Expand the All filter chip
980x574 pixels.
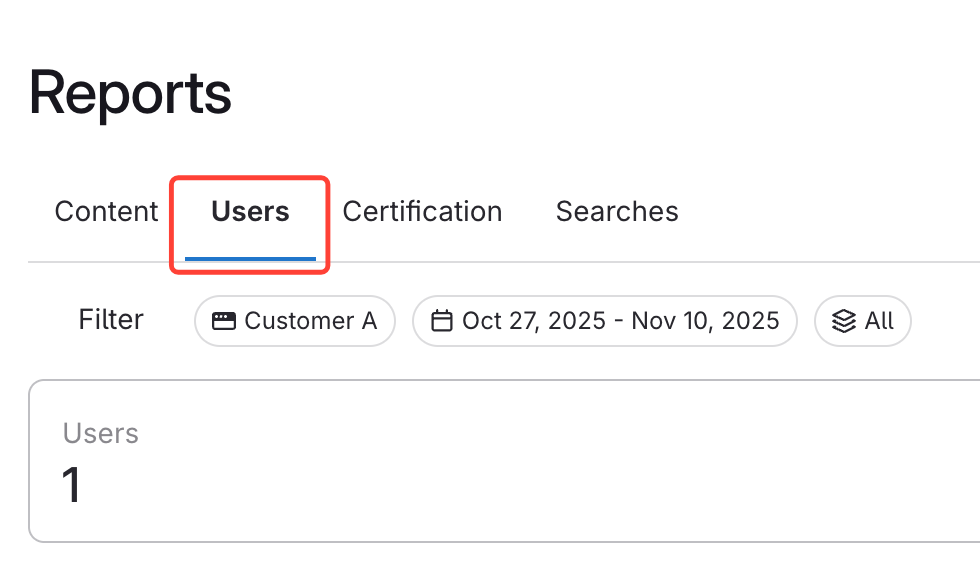[862, 321]
